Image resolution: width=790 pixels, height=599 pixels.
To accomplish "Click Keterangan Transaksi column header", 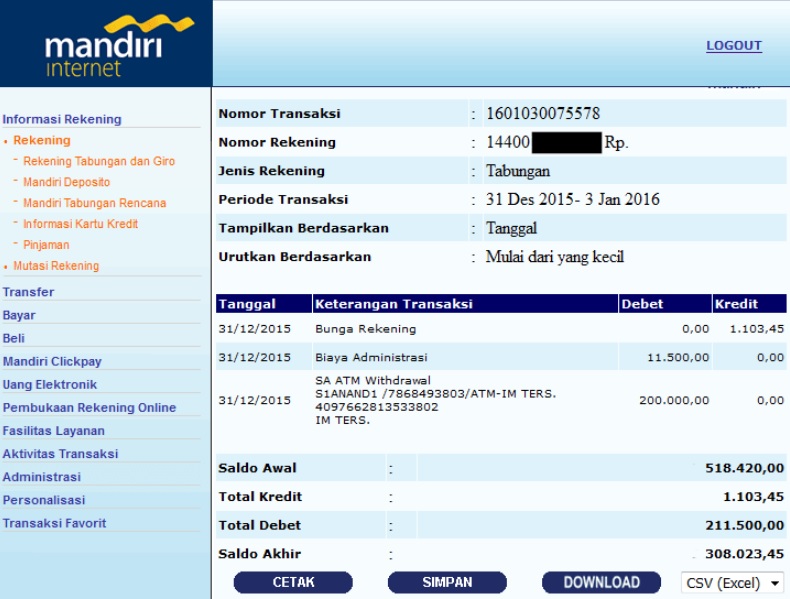I will (x=465, y=304).
